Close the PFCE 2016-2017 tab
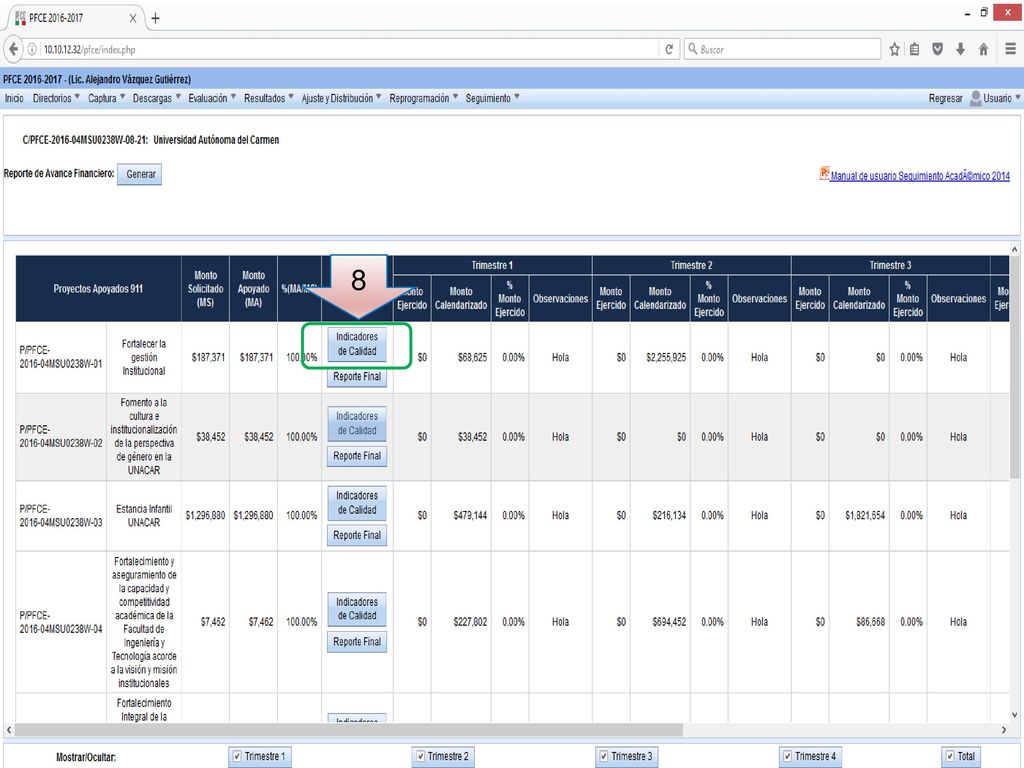Screen dimensions: 1024x768 pyautogui.click(x=133, y=18)
